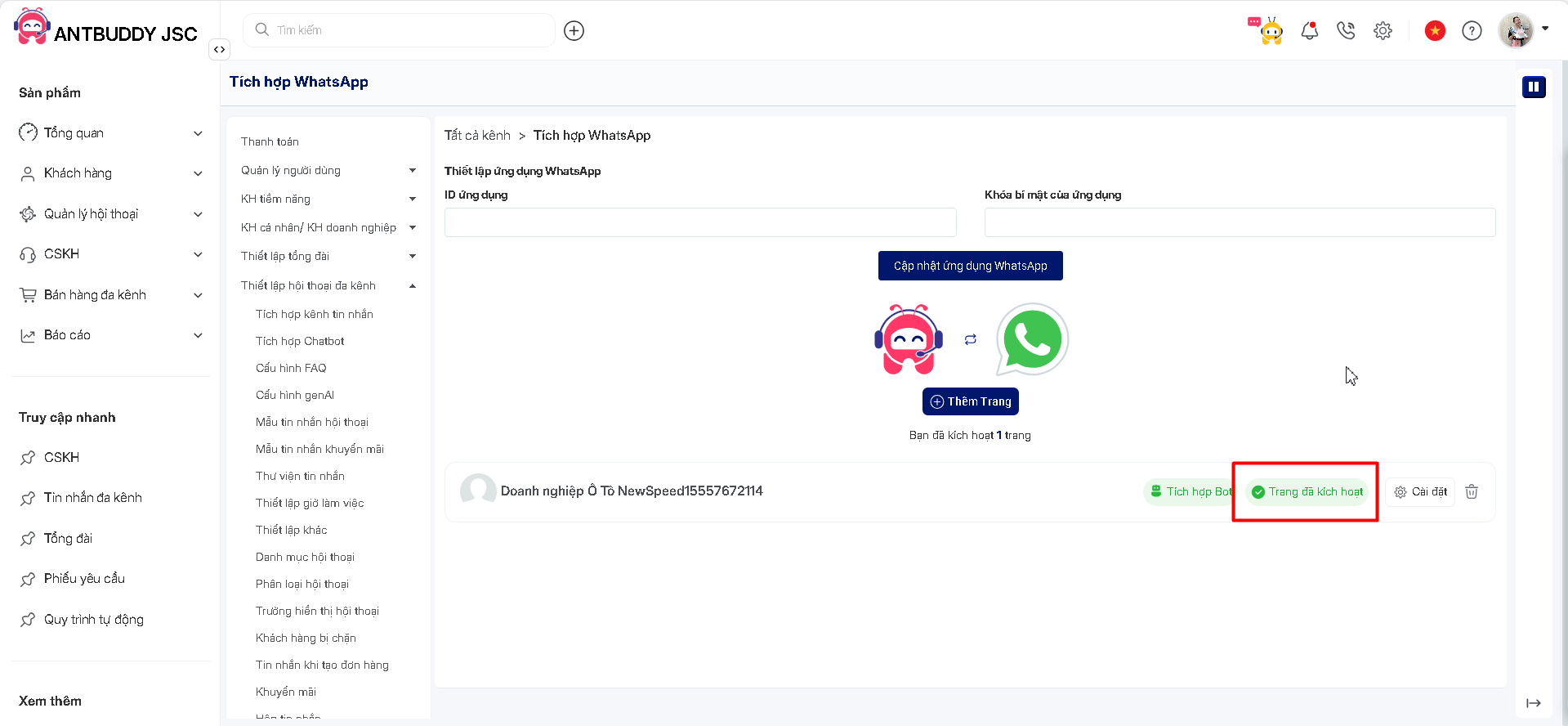Click the Tổng quan dashboard icon

point(28,132)
